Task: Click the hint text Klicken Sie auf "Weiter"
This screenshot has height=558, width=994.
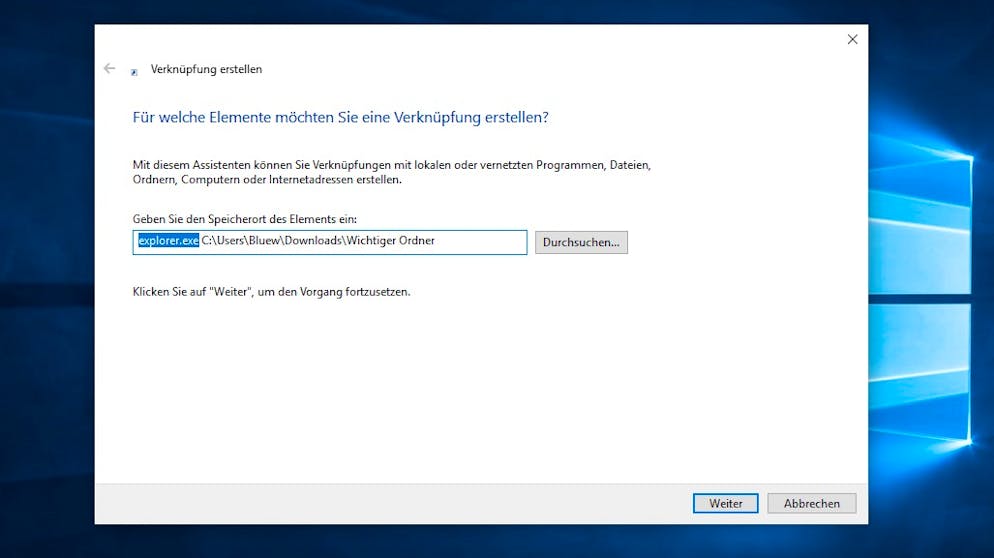Action: click(x=271, y=292)
